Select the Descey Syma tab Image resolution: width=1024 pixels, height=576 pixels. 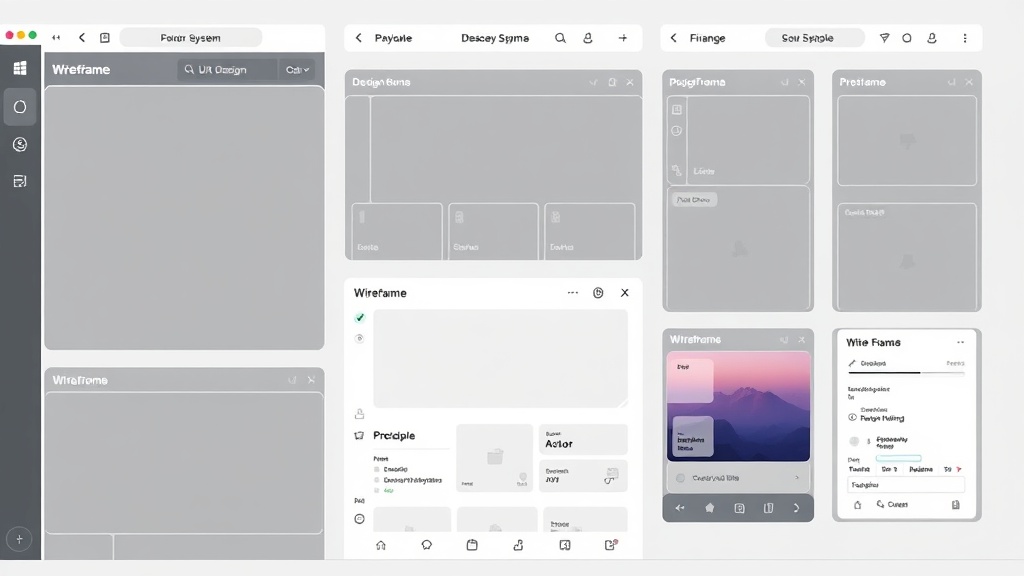(495, 38)
